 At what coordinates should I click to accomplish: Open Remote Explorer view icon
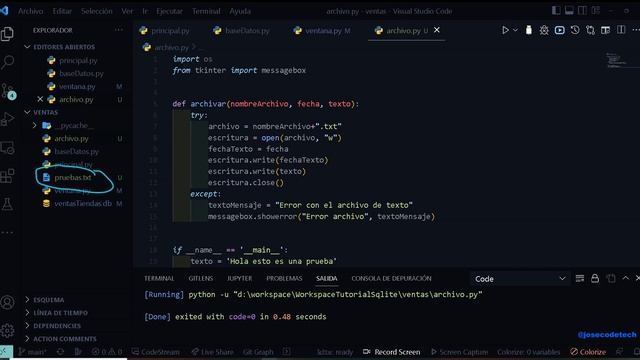click(7, 148)
